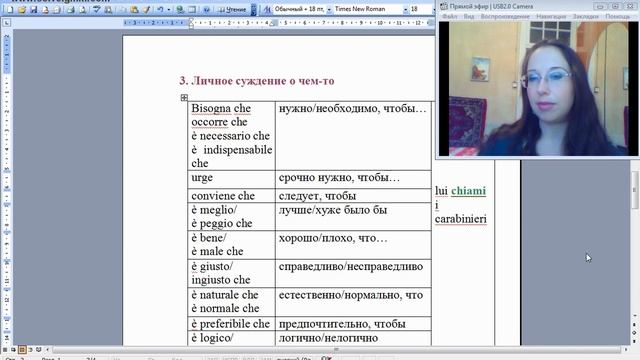Click the first-line indent marker on ruler

coord(191,21)
